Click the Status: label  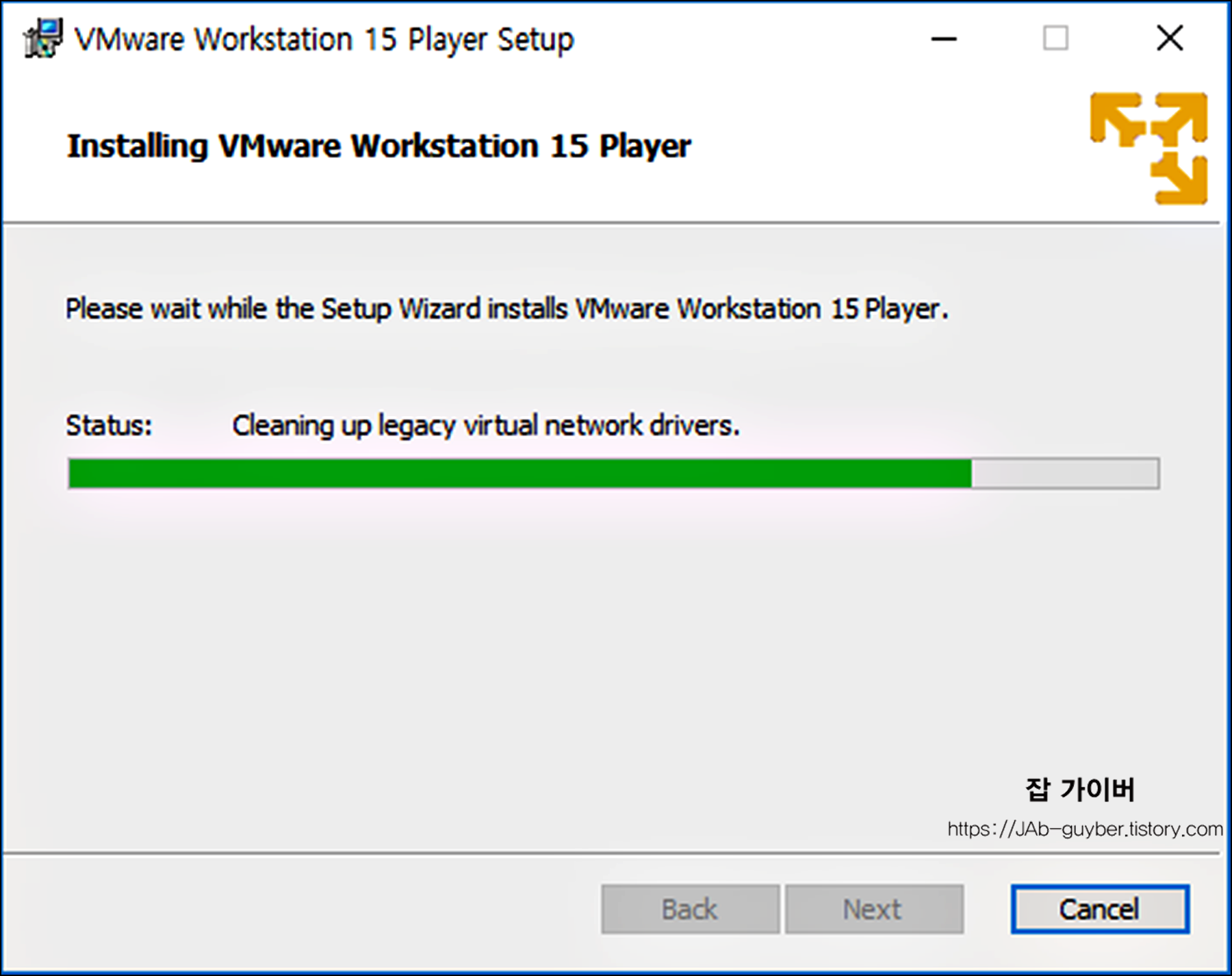[x=109, y=426]
